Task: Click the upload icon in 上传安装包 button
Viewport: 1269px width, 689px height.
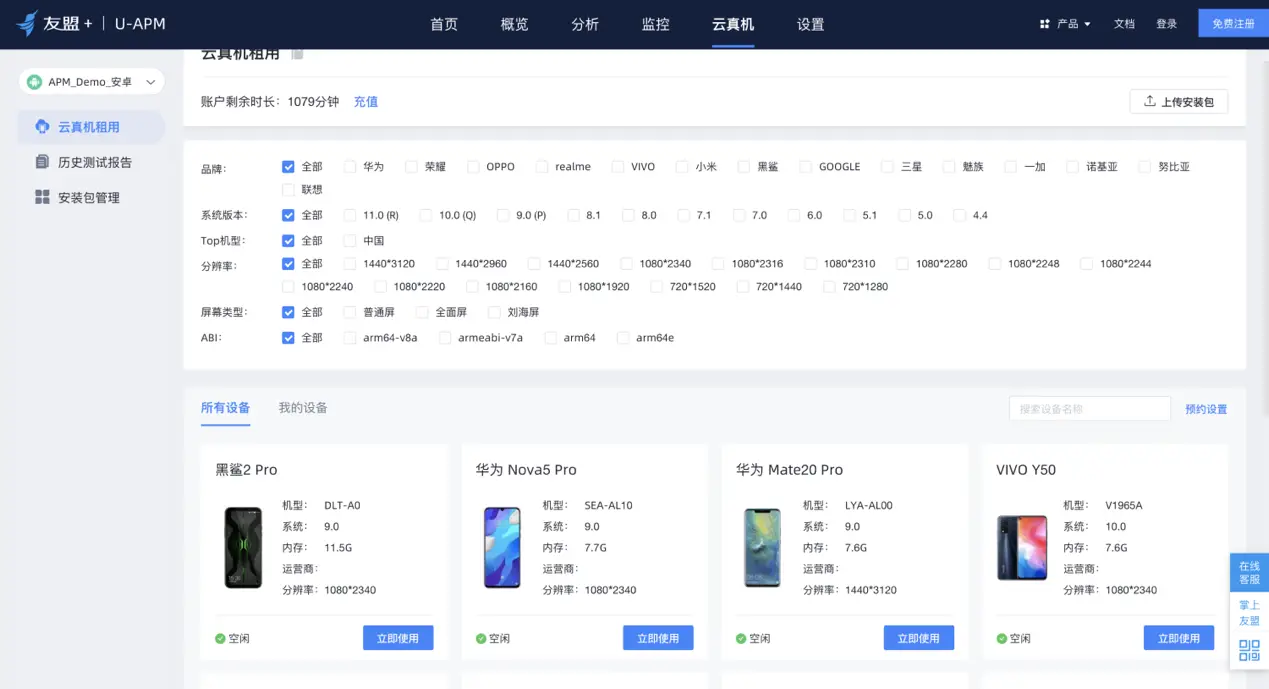Action: [x=1150, y=101]
